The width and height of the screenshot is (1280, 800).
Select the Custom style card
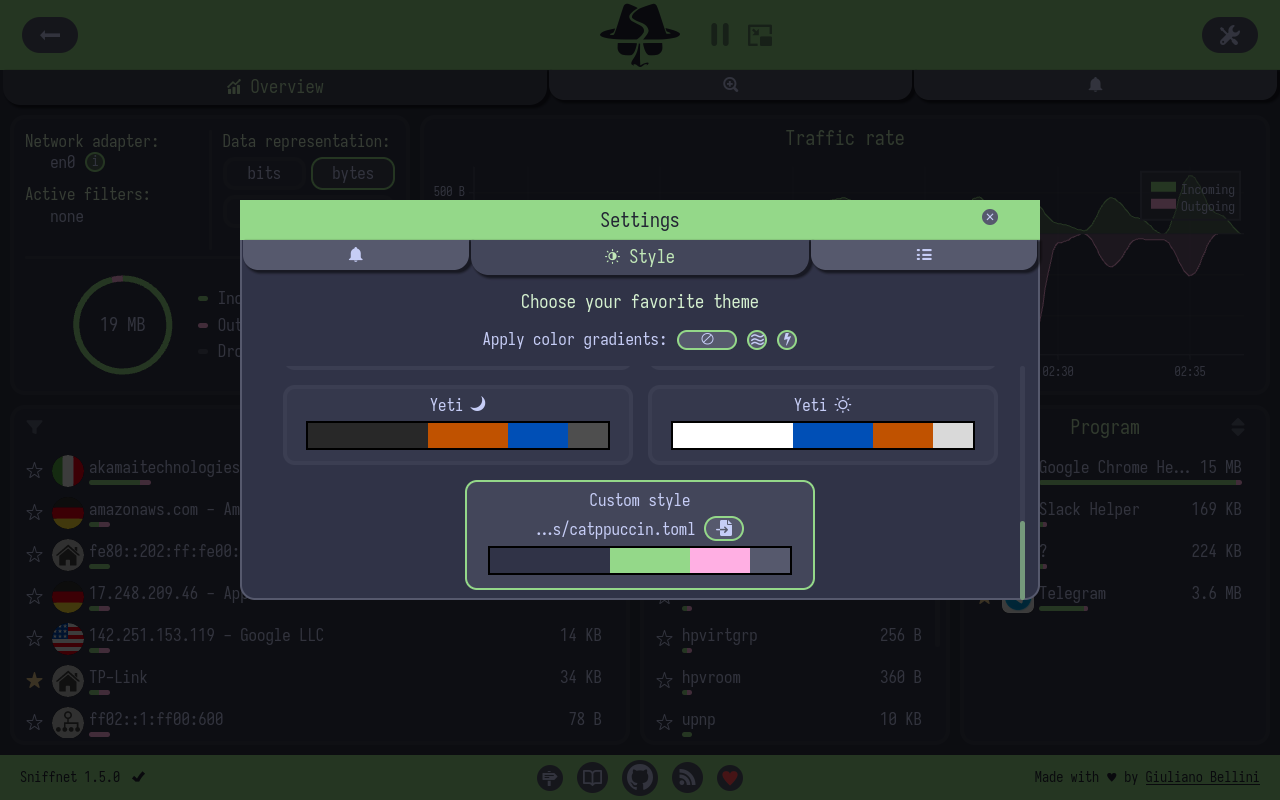point(640,535)
